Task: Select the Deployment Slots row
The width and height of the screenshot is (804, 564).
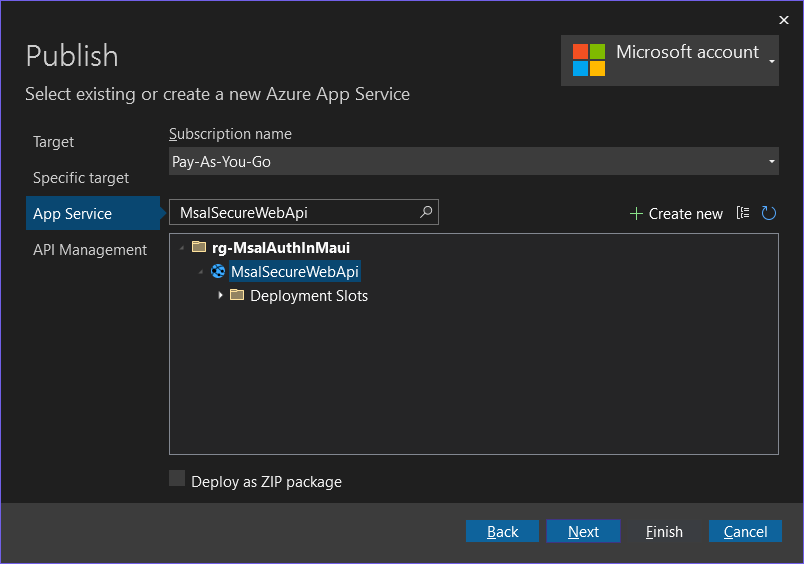Action: [309, 296]
